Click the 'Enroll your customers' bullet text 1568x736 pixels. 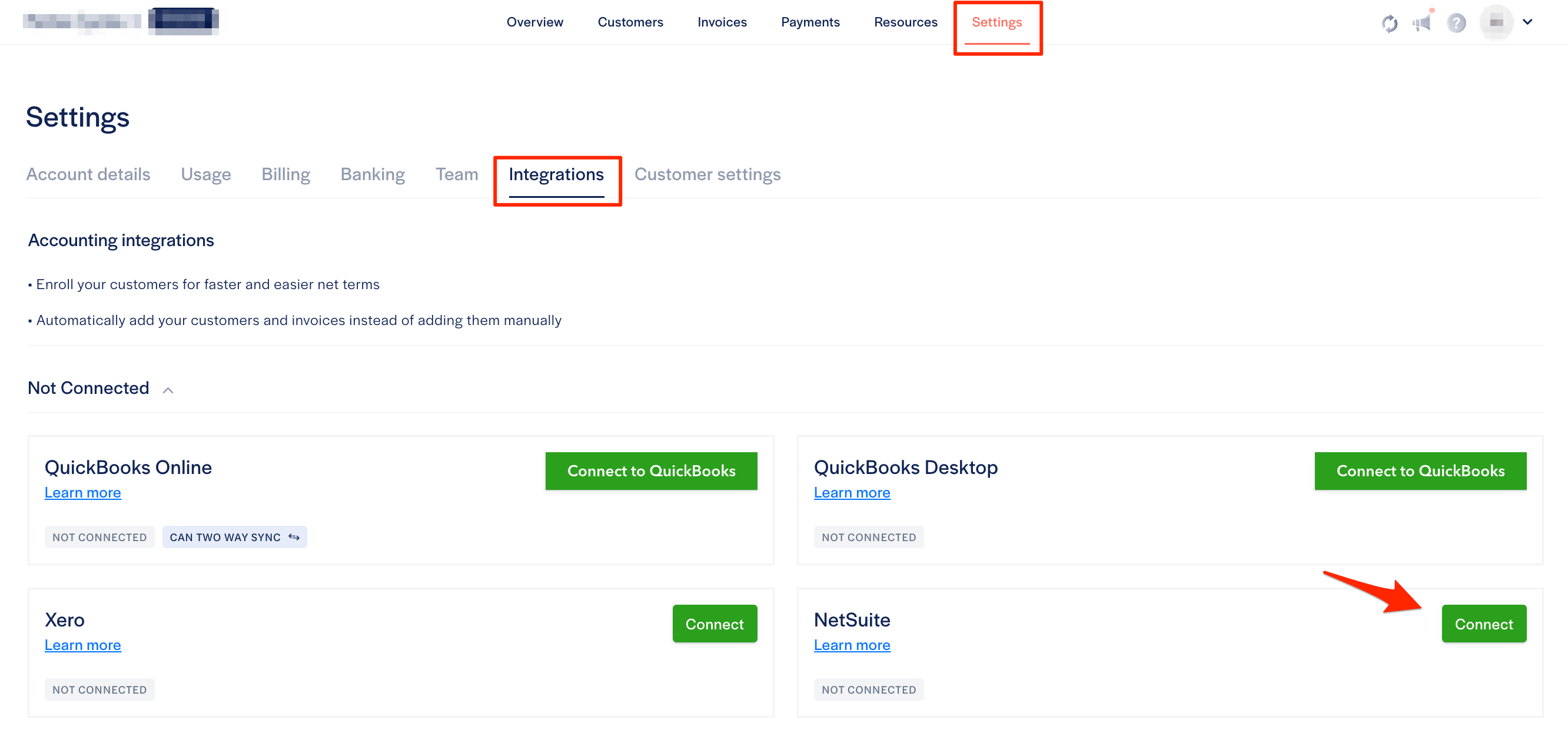pos(208,284)
